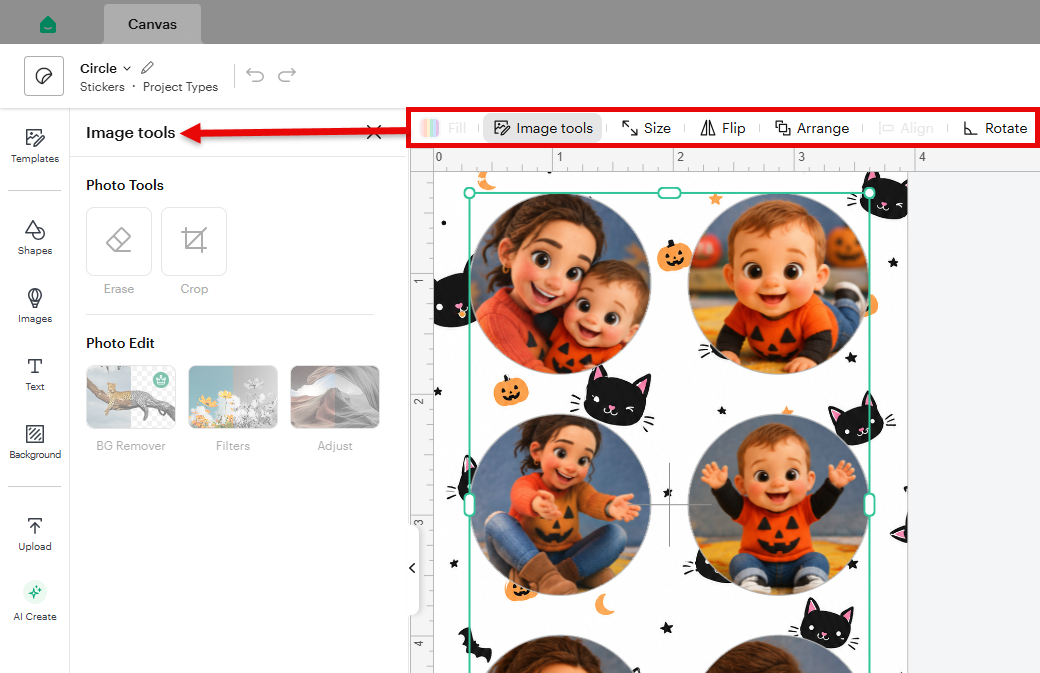The width and height of the screenshot is (1040, 673).
Task: Open the Size toolbar option
Action: (646, 128)
